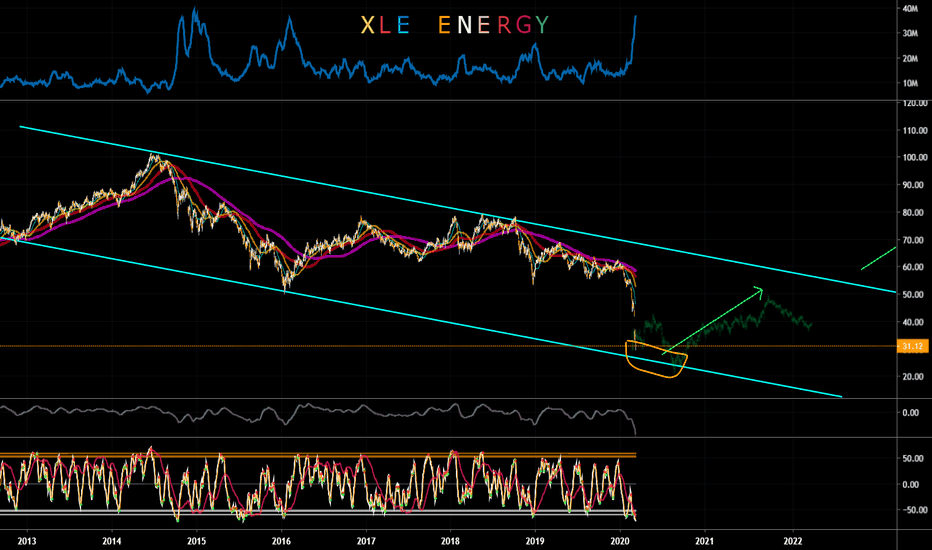The image size is (932, 550).
Task: Select the 2019 label on the time axis
Action: point(535,541)
